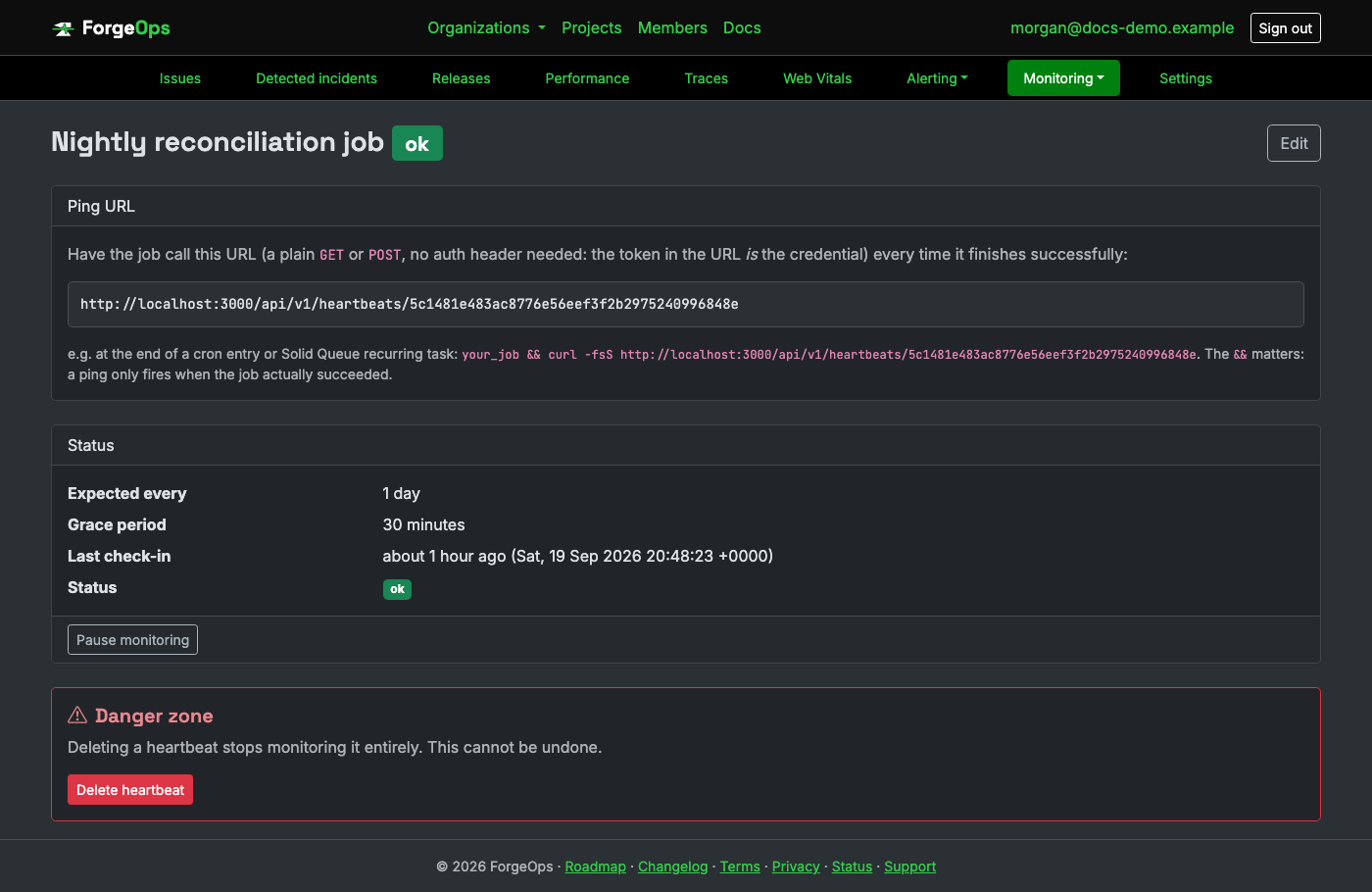View the Performance tab
Screen dimensions: 1372x892
587,78
